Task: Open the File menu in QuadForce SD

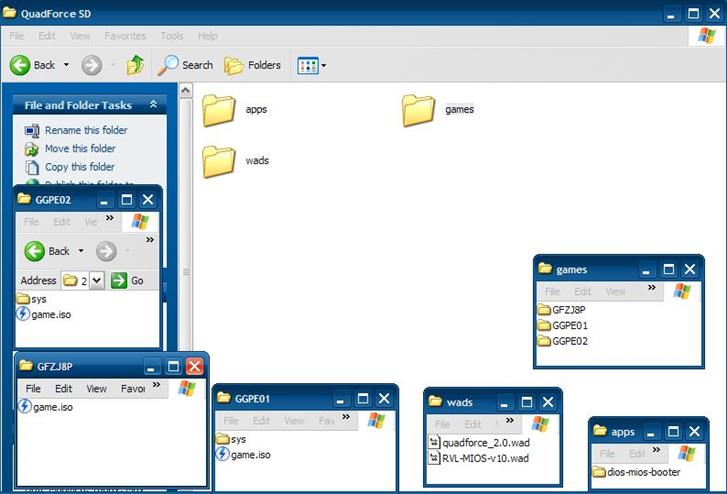Action: tap(17, 36)
